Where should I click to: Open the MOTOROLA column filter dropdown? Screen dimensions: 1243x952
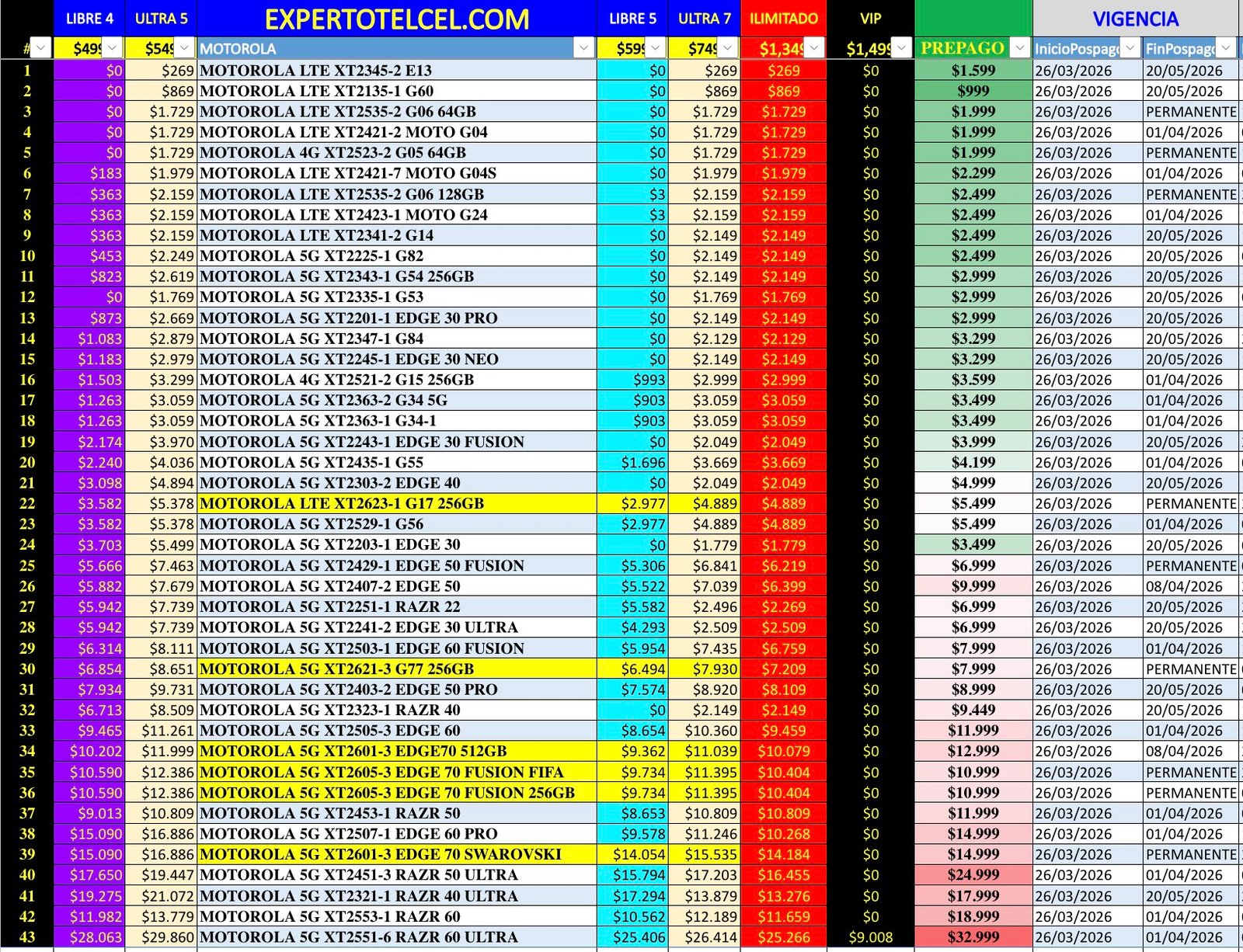pyautogui.click(x=583, y=48)
